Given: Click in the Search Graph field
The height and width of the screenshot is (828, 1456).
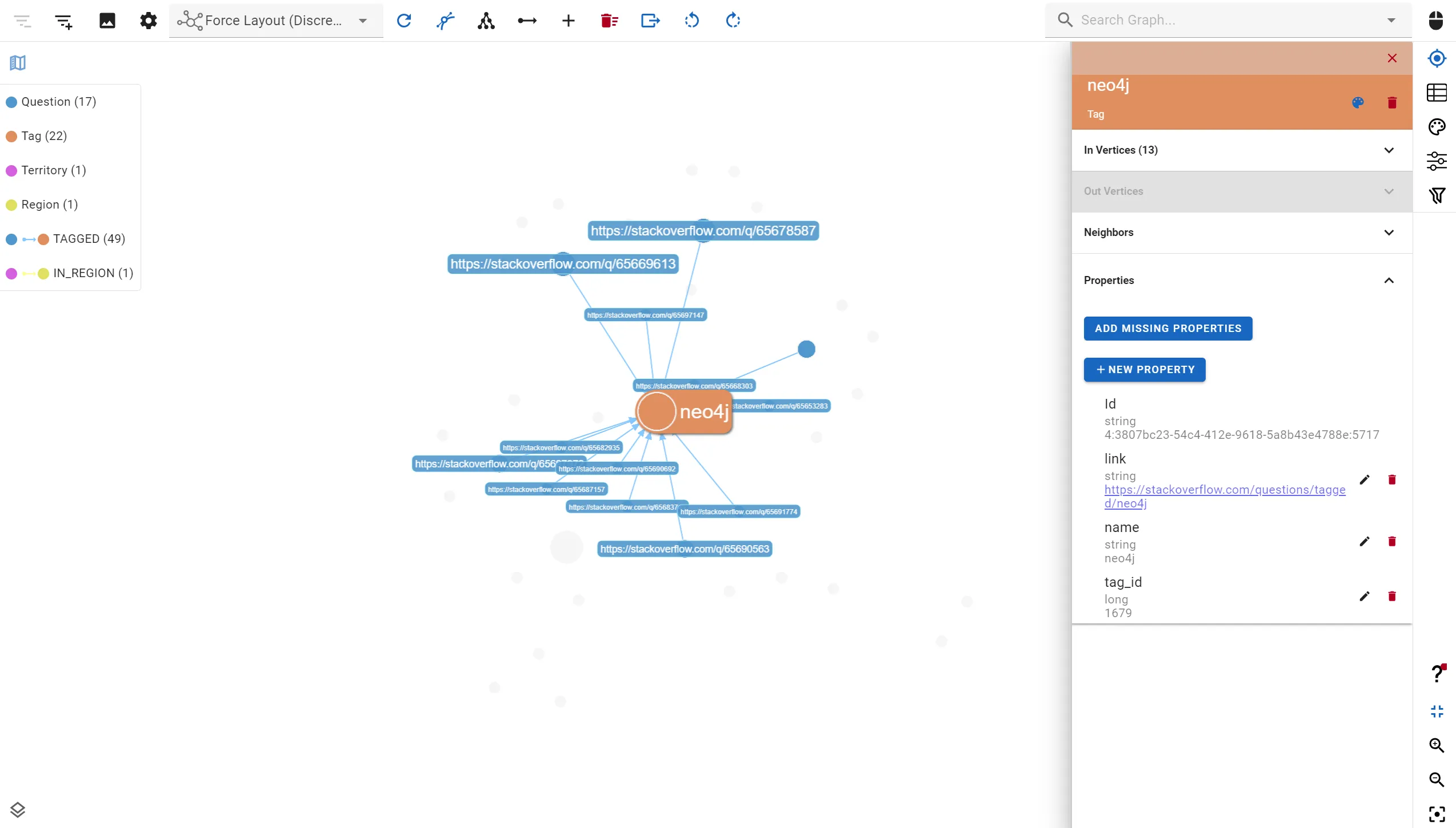Looking at the screenshot, I should point(1229,21).
